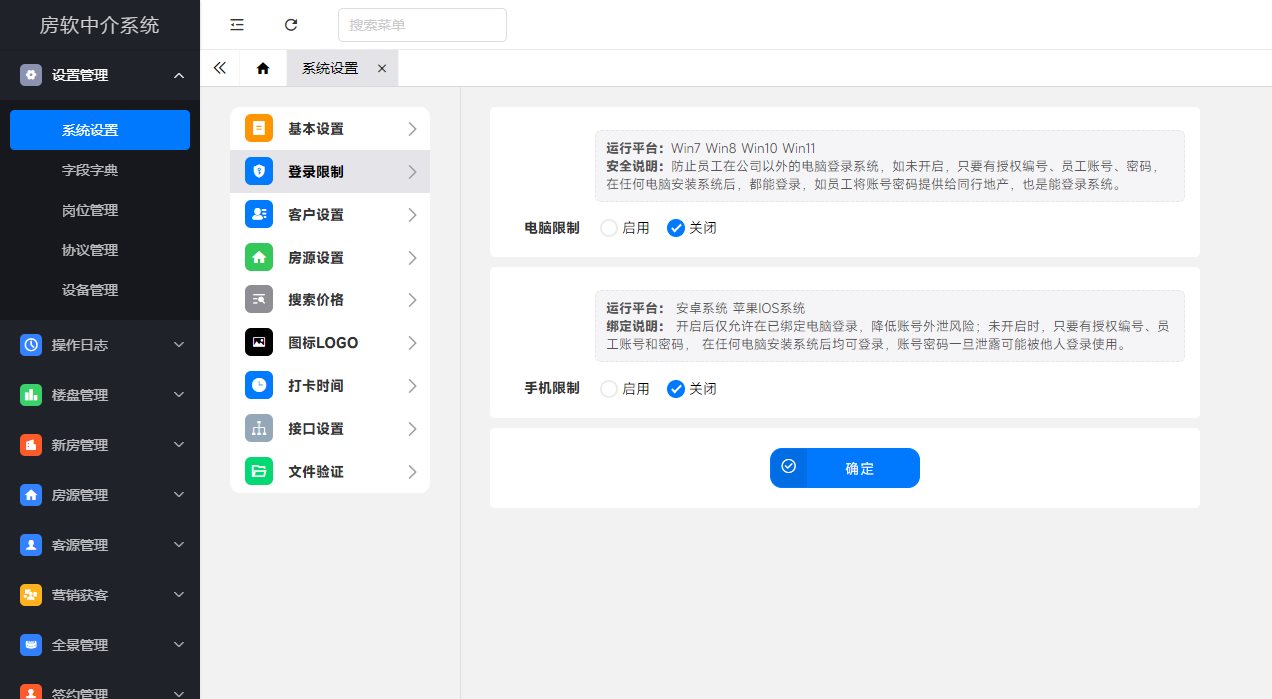Click the orange 基本设置 document icon
The width and height of the screenshot is (1272, 699).
click(x=259, y=128)
